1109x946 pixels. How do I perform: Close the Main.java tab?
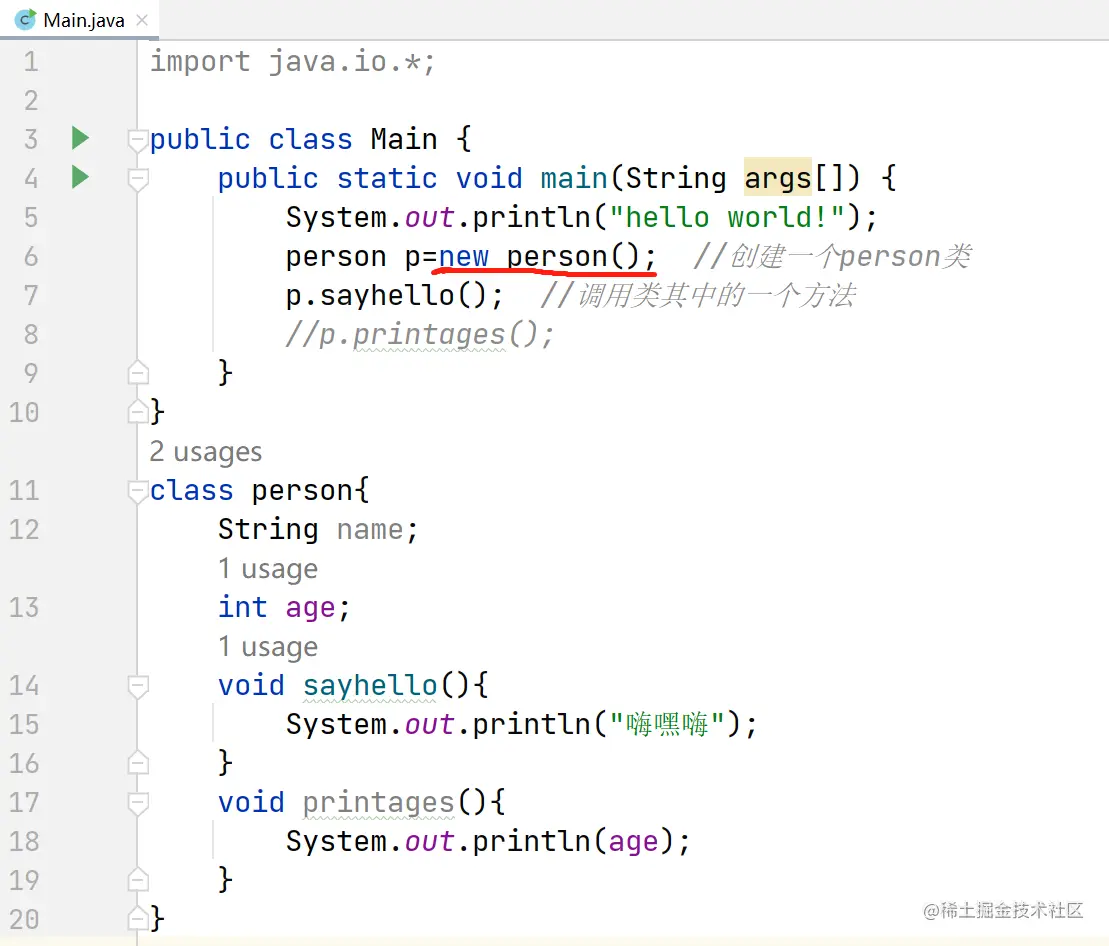pyautogui.click(x=142, y=20)
